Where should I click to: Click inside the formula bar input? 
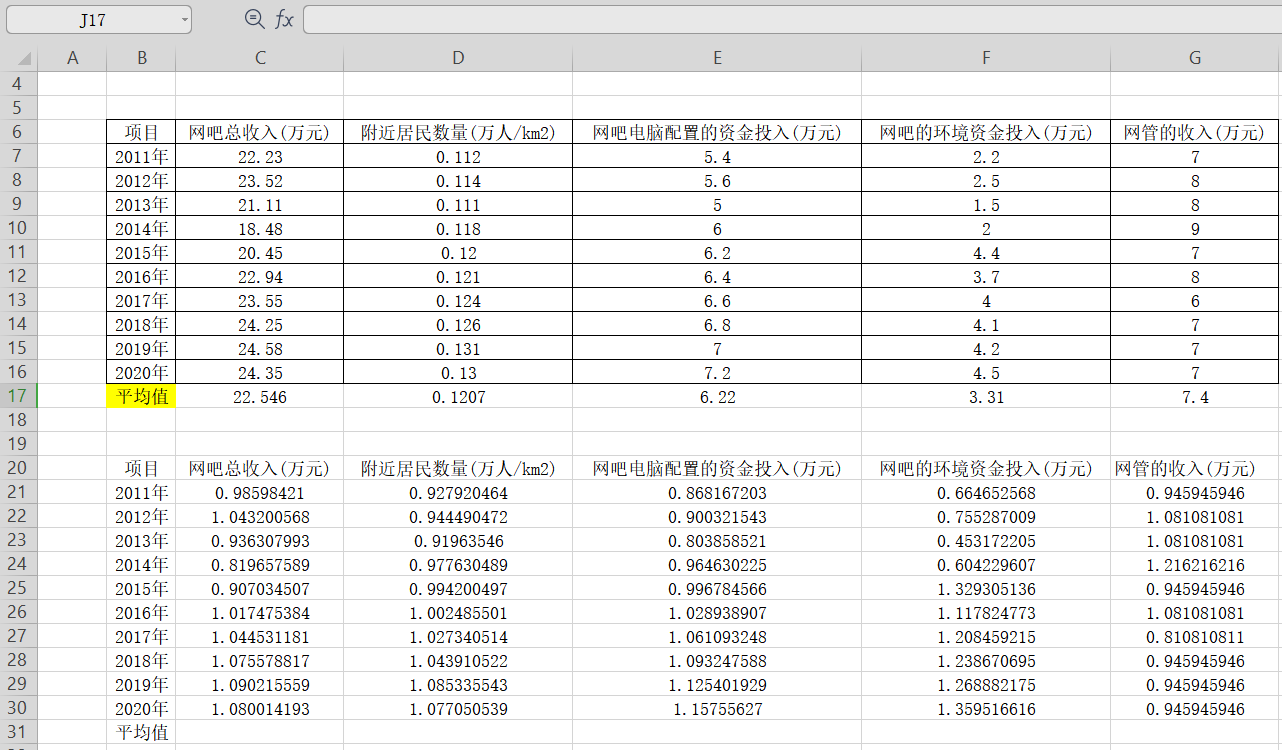[792, 19]
